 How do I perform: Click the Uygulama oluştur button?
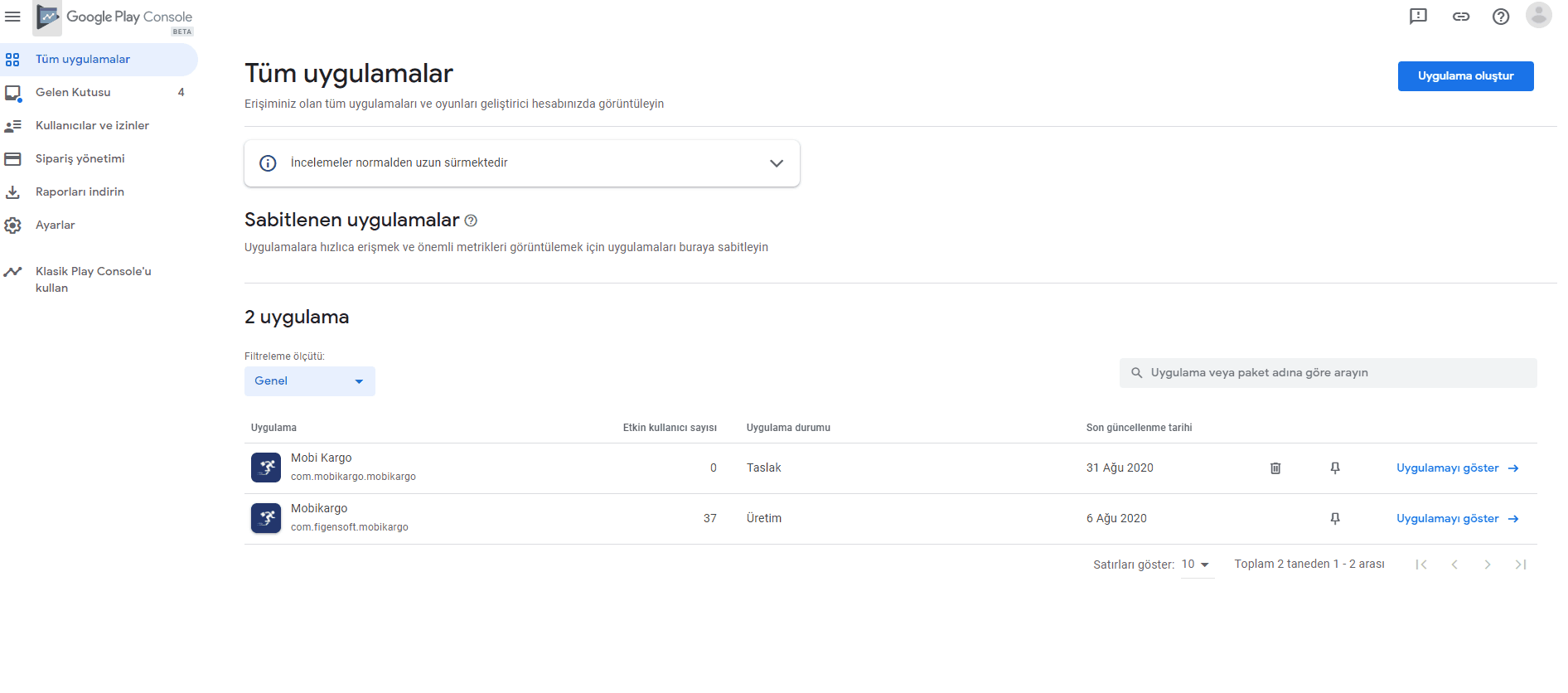(x=1465, y=76)
